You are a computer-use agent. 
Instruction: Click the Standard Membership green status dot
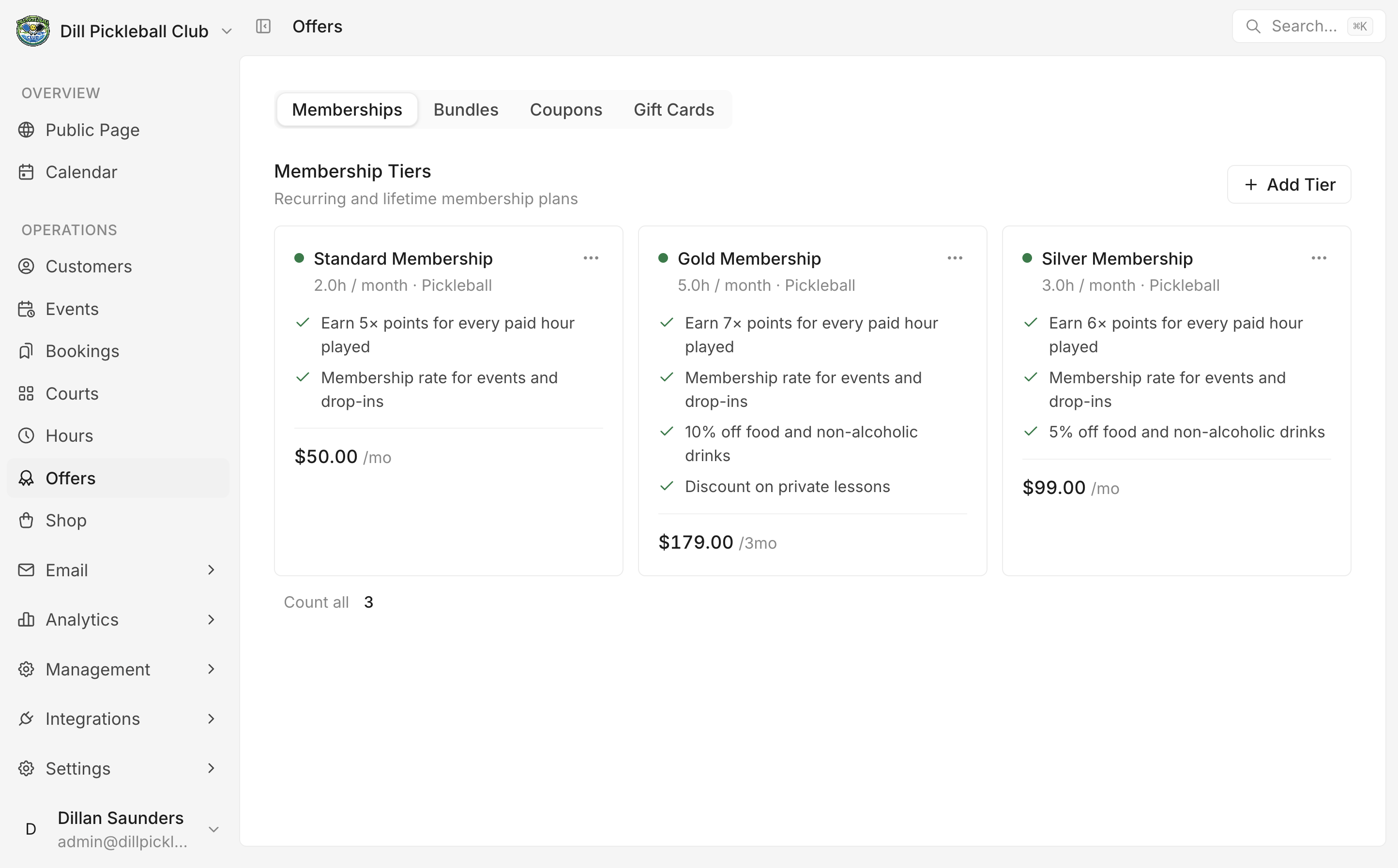[299, 258]
